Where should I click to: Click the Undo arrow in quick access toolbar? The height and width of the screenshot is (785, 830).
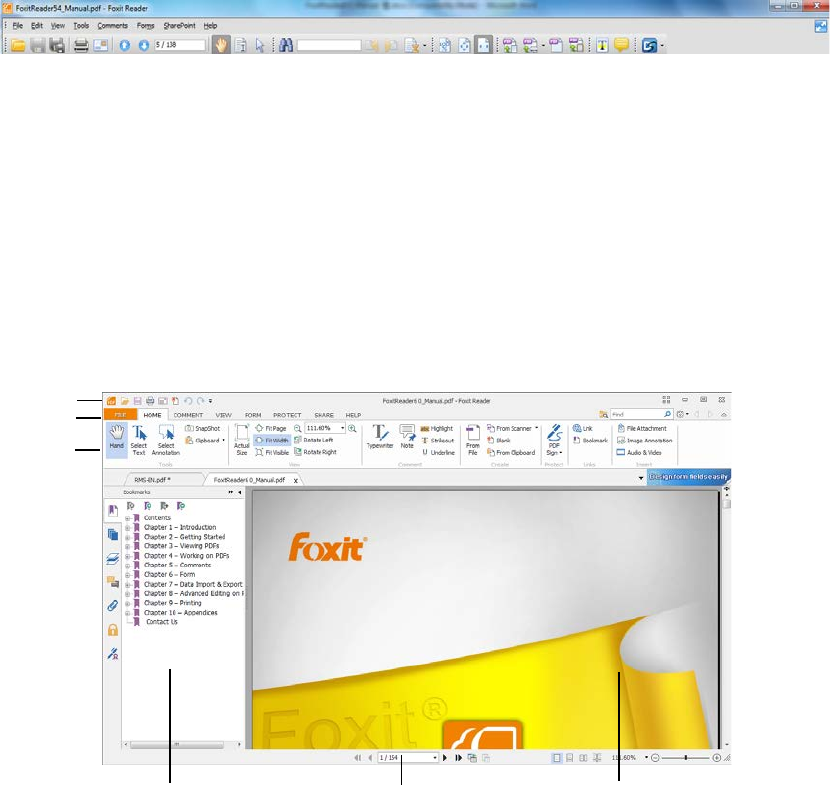pos(187,401)
